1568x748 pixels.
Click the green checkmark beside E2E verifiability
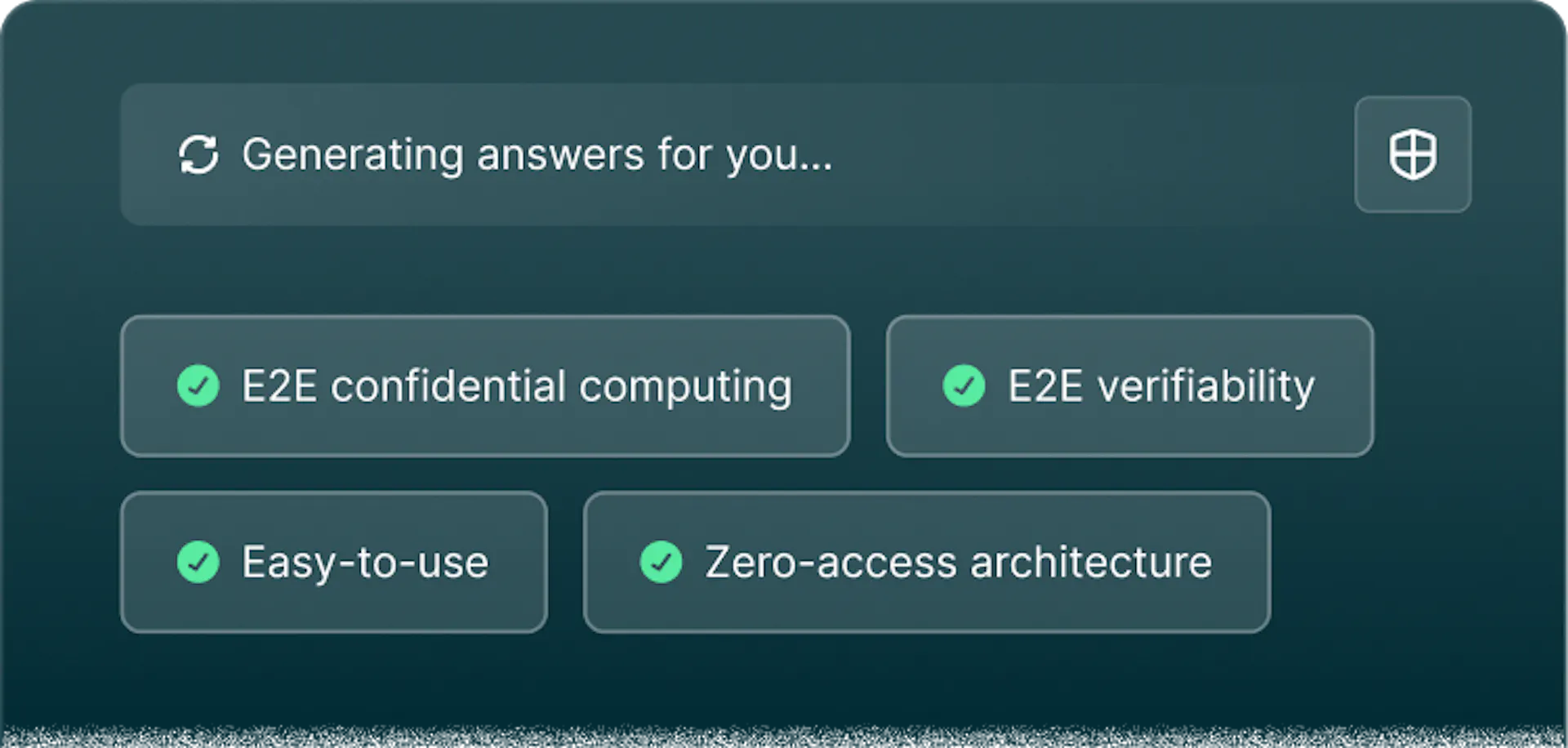click(964, 385)
